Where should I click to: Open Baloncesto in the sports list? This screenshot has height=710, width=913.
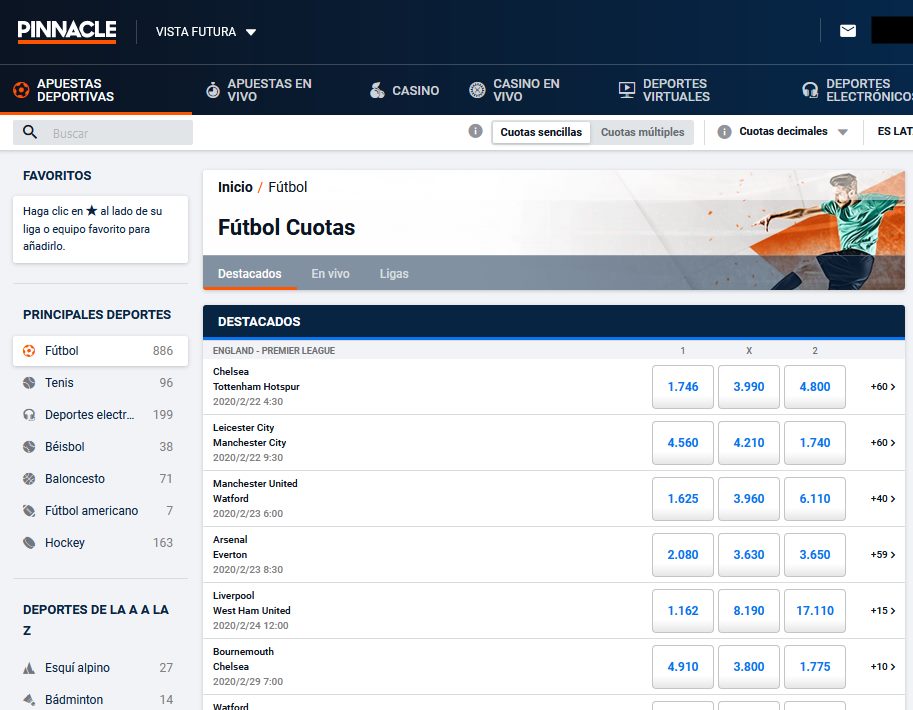(x=100, y=479)
